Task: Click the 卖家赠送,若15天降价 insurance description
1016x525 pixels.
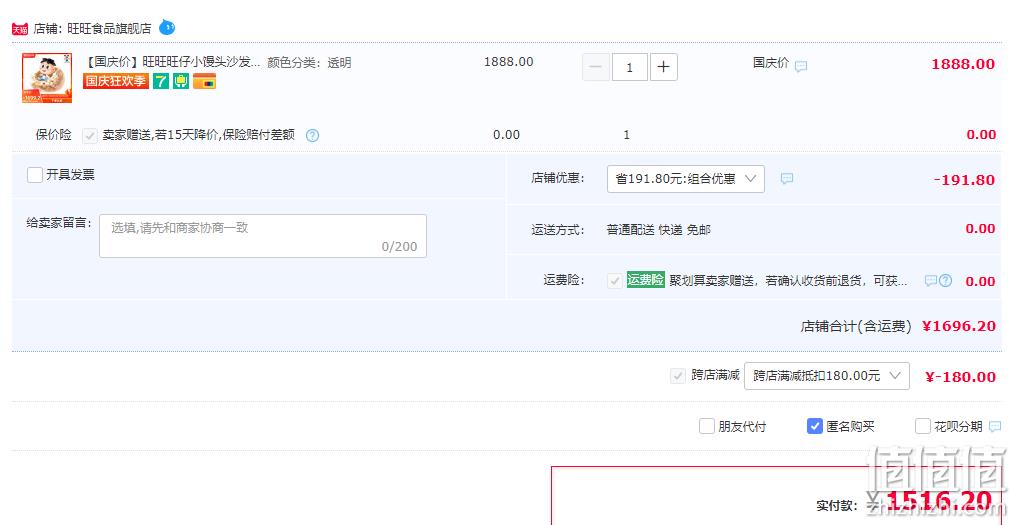Action: [x=198, y=135]
